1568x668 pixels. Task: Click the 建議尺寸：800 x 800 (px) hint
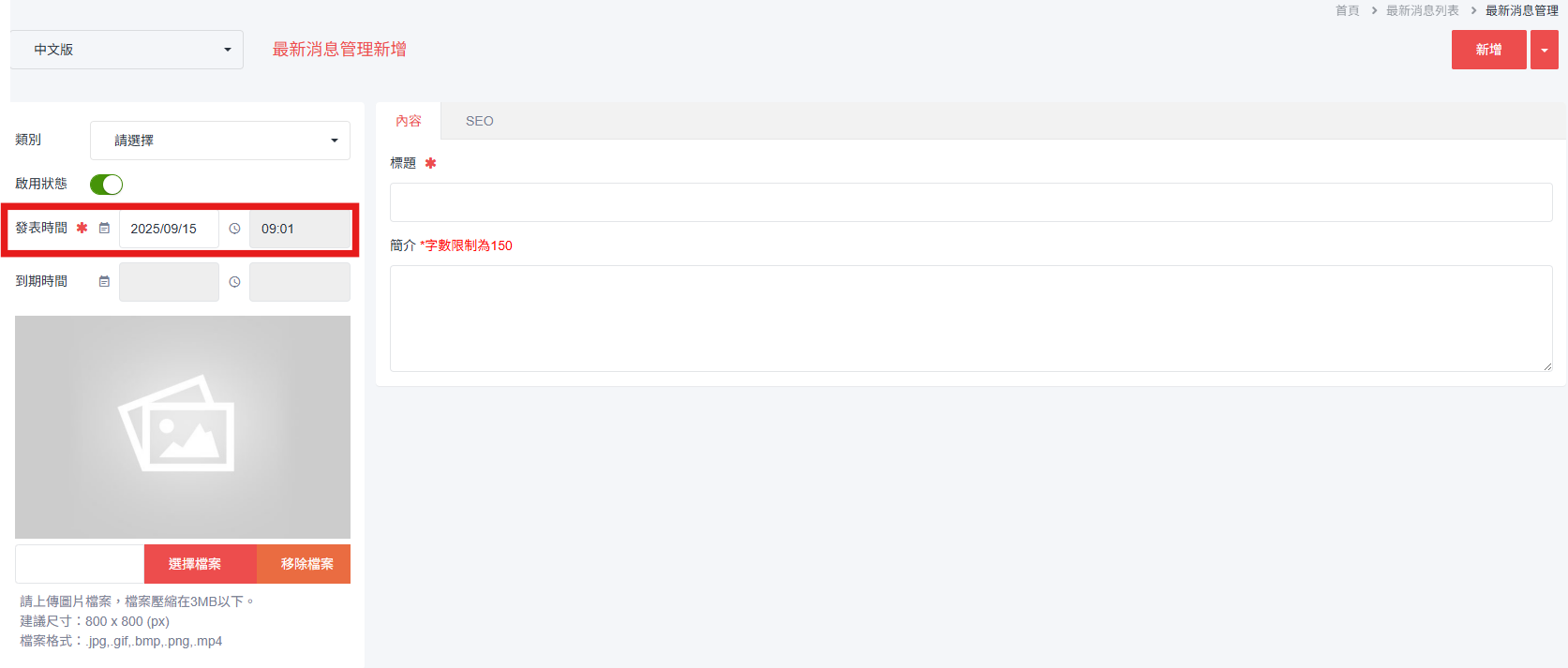95,621
